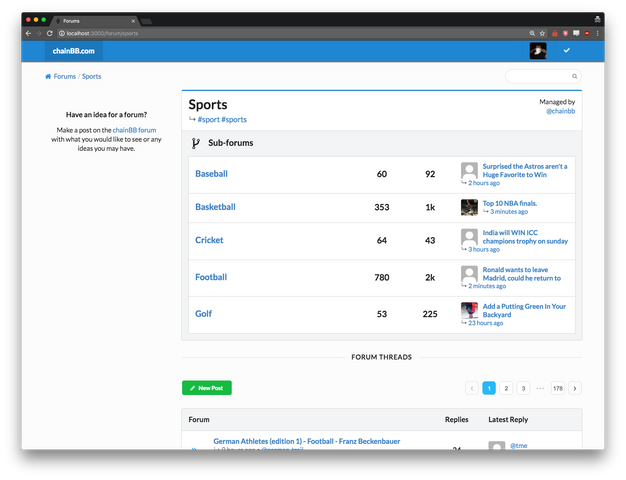Image resolution: width=626 pixels, height=480 pixels.
Task: Open the Football sub-forum
Action: pyautogui.click(x=211, y=277)
